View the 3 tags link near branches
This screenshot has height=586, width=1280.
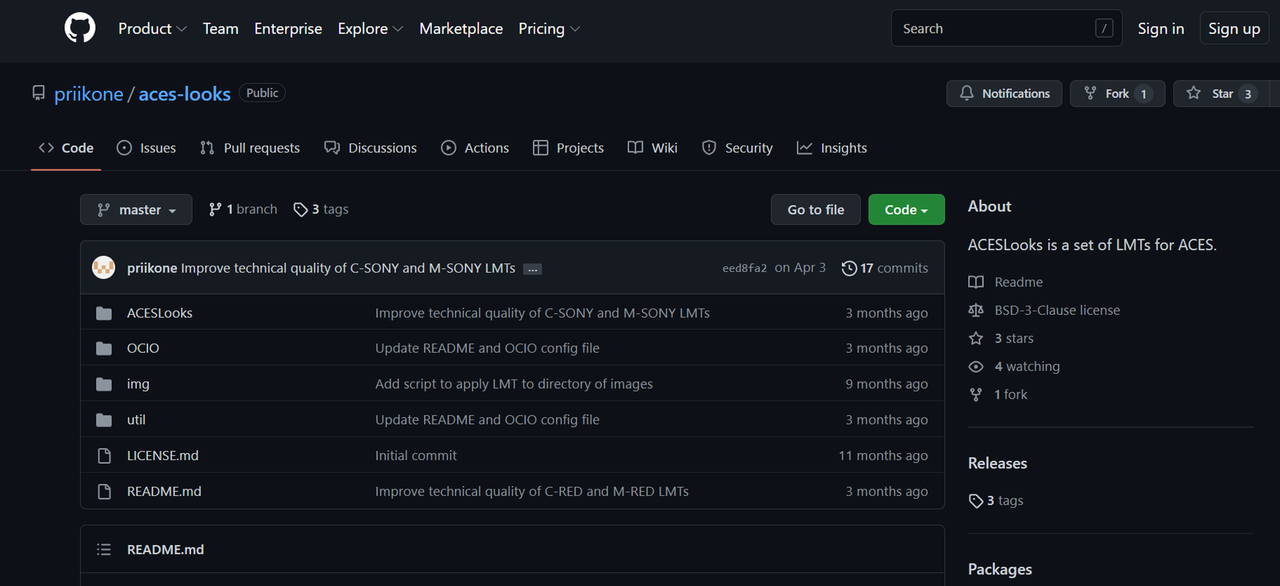(x=321, y=209)
